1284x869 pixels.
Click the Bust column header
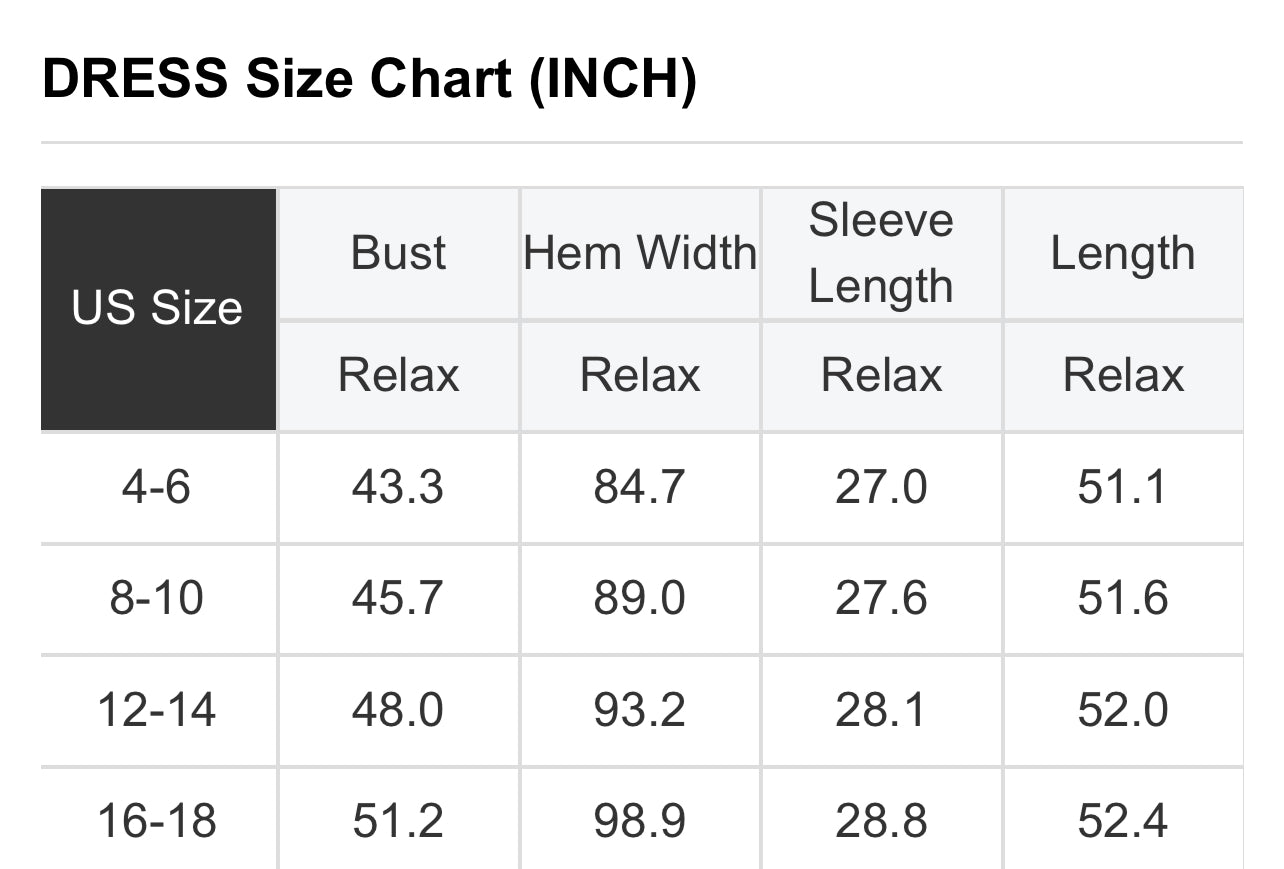(398, 253)
